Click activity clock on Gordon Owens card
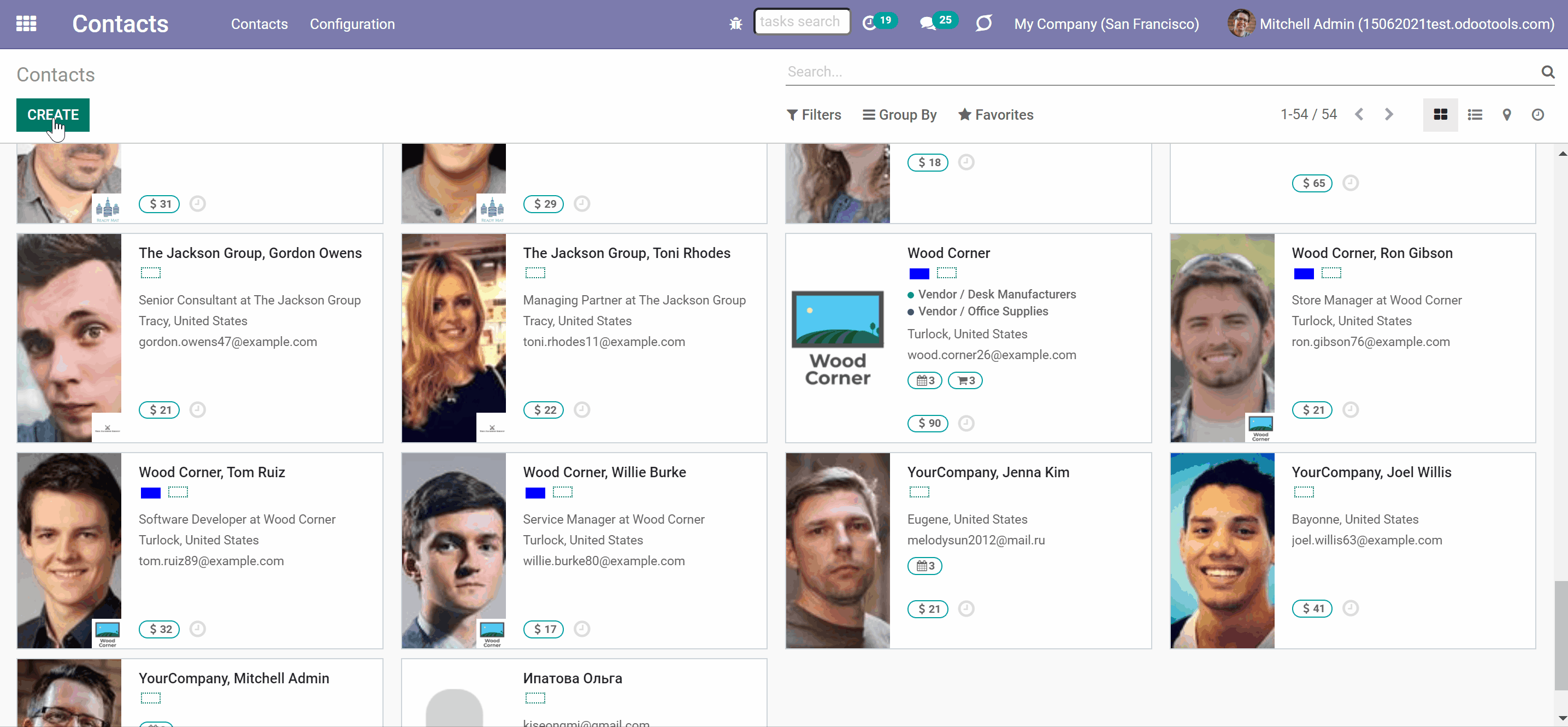The width and height of the screenshot is (1568, 727). 197,410
